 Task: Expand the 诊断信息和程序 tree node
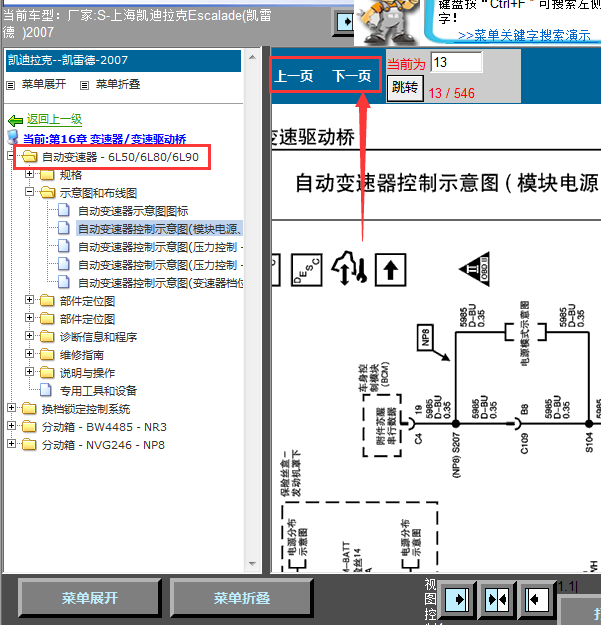29,336
